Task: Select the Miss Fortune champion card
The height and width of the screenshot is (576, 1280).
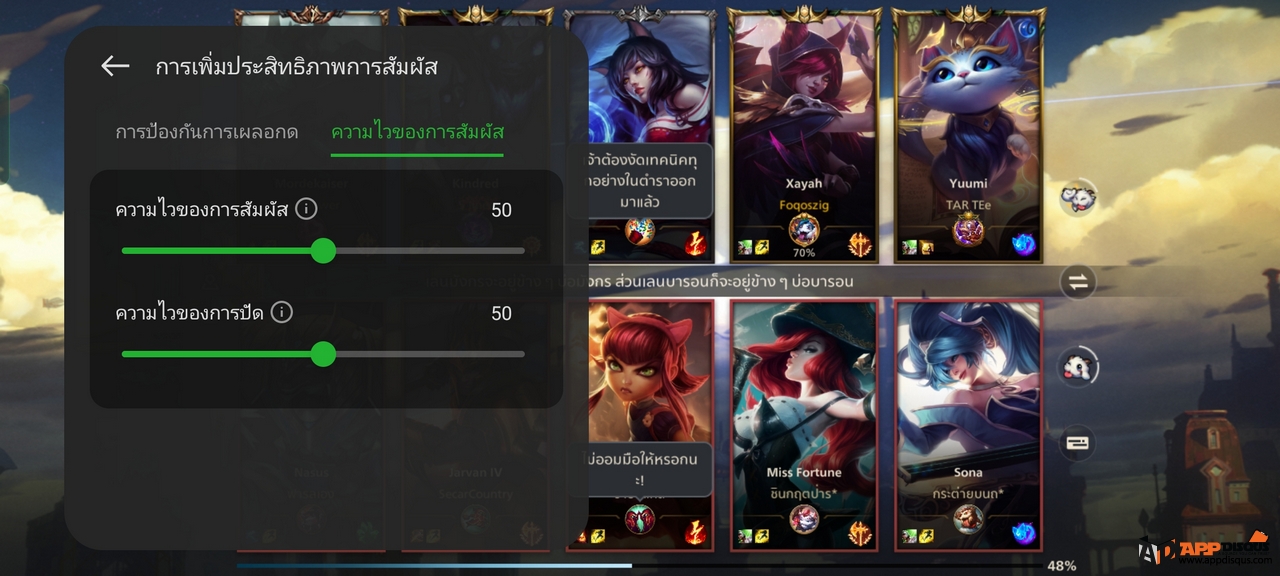Action: tap(804, 424)
